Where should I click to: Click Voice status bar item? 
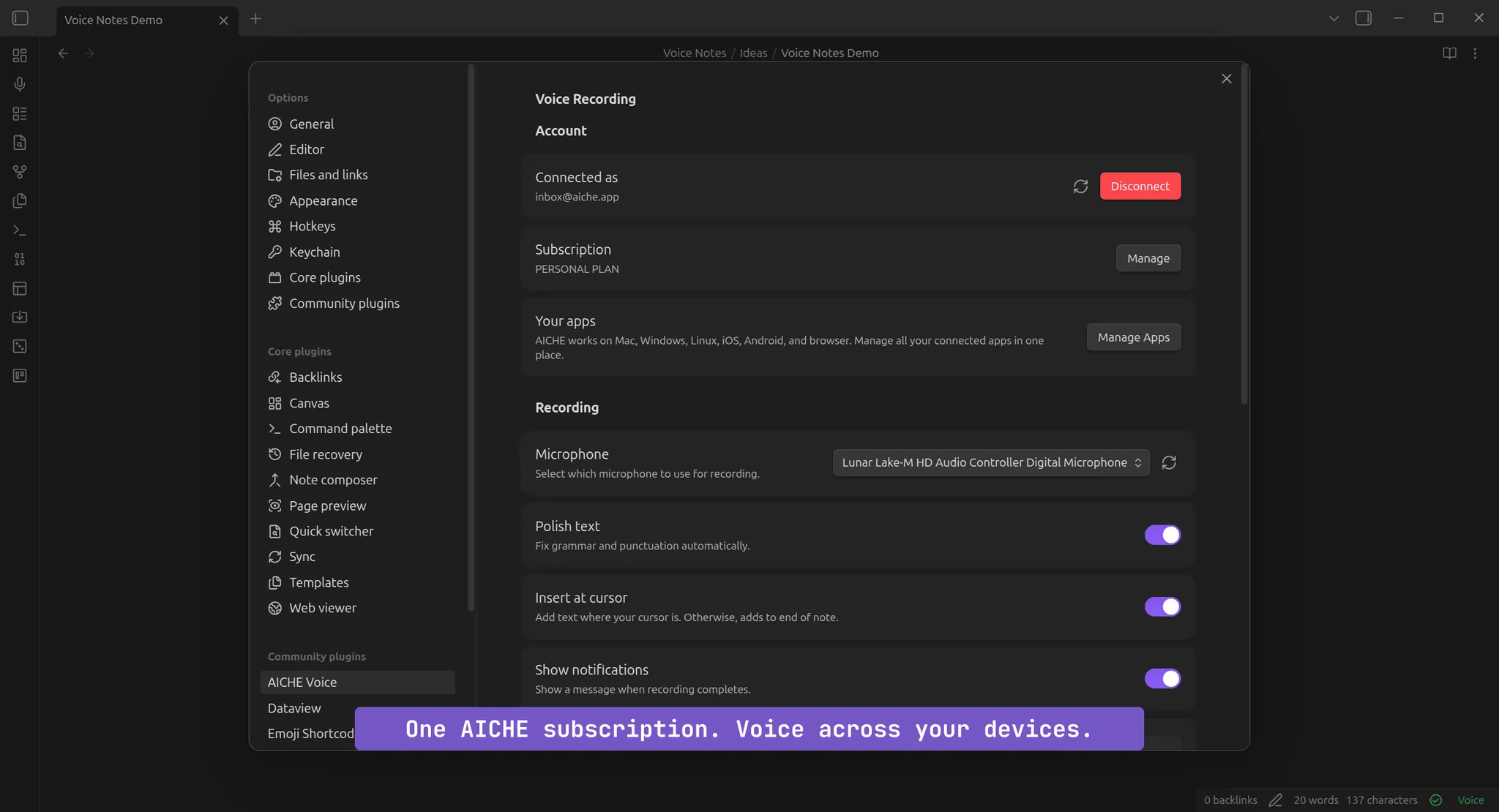[x=1470, y=800]
